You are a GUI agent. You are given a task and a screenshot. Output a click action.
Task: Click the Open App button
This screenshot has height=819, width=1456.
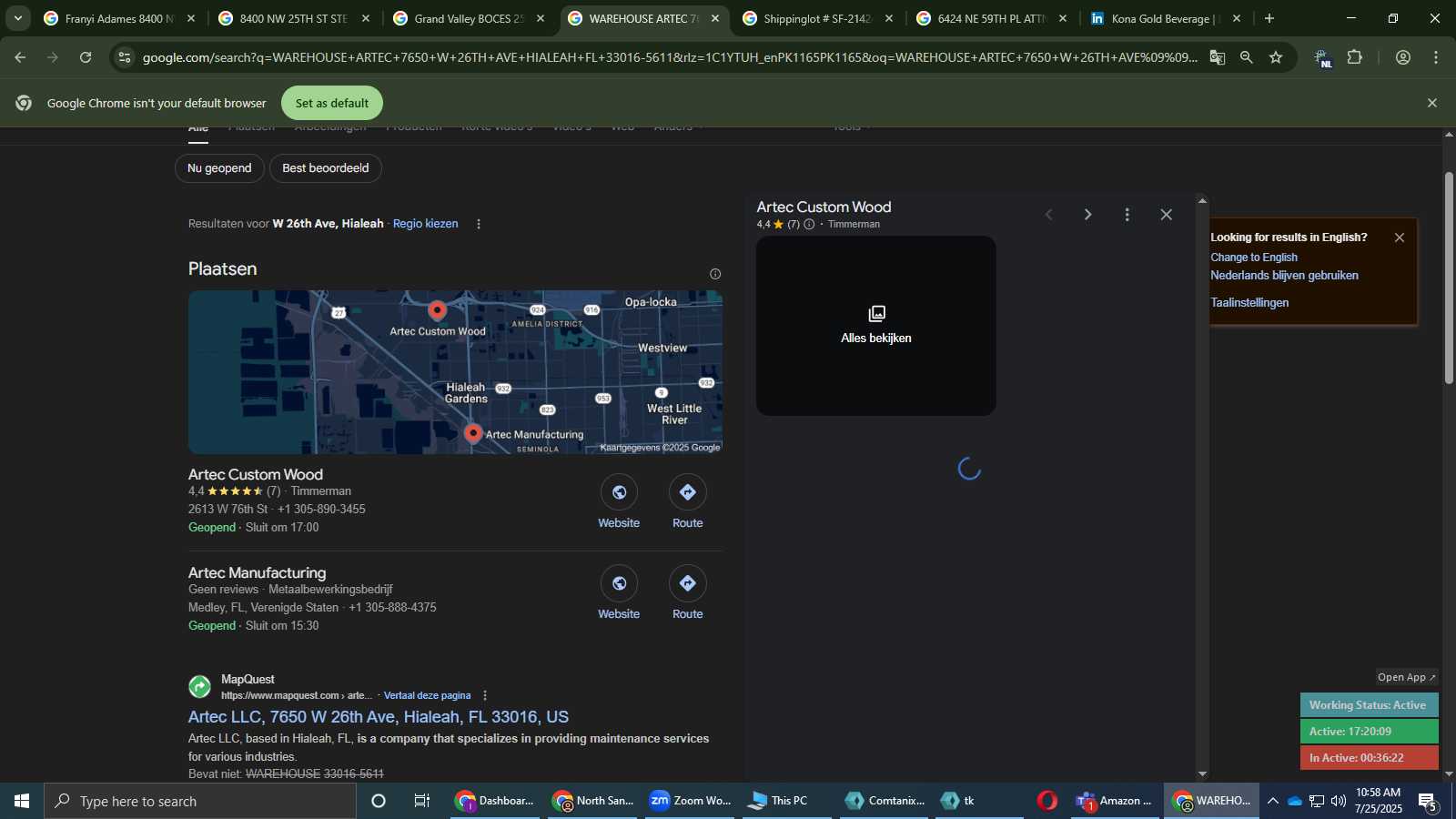tap(1407, 677)
